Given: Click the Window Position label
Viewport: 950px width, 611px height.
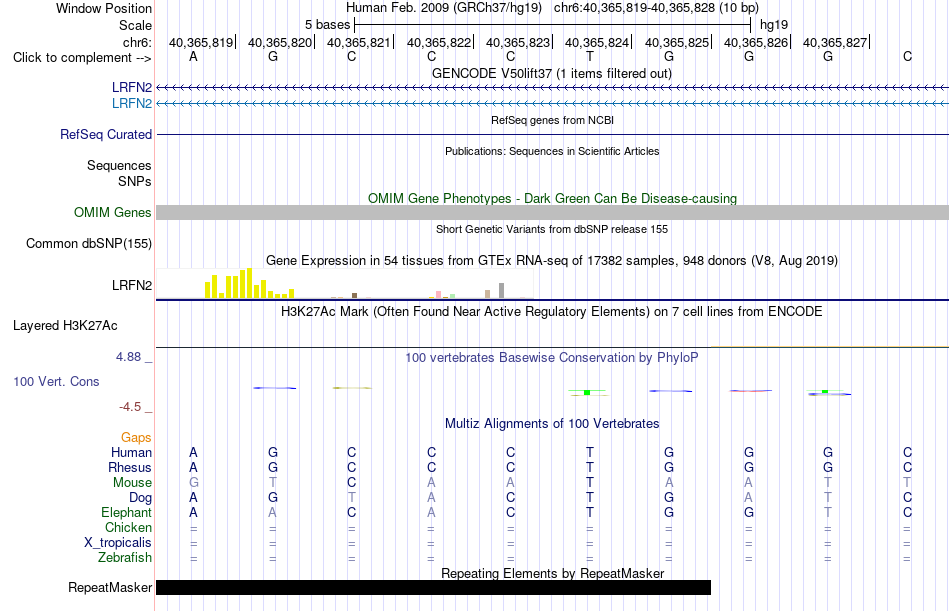Looking at the screenshot, I should click(x=104, y=8).
